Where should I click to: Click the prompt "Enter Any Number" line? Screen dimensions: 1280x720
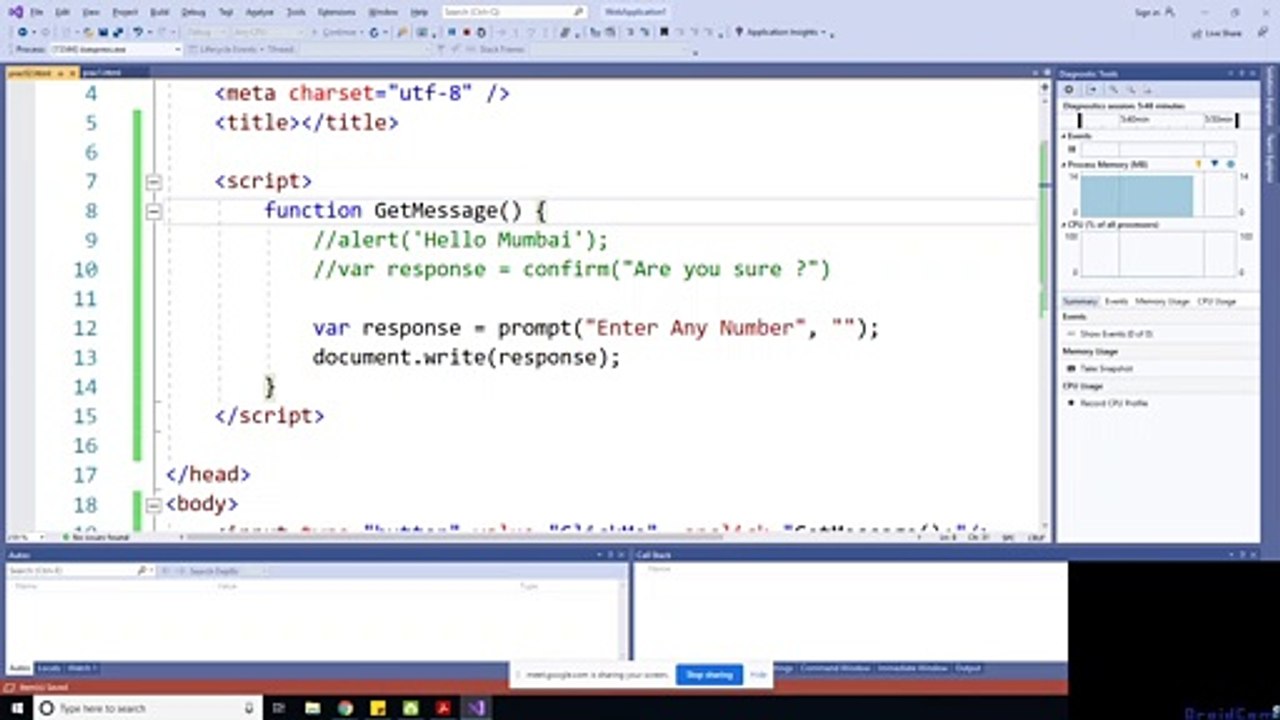[x=595, y=328]
